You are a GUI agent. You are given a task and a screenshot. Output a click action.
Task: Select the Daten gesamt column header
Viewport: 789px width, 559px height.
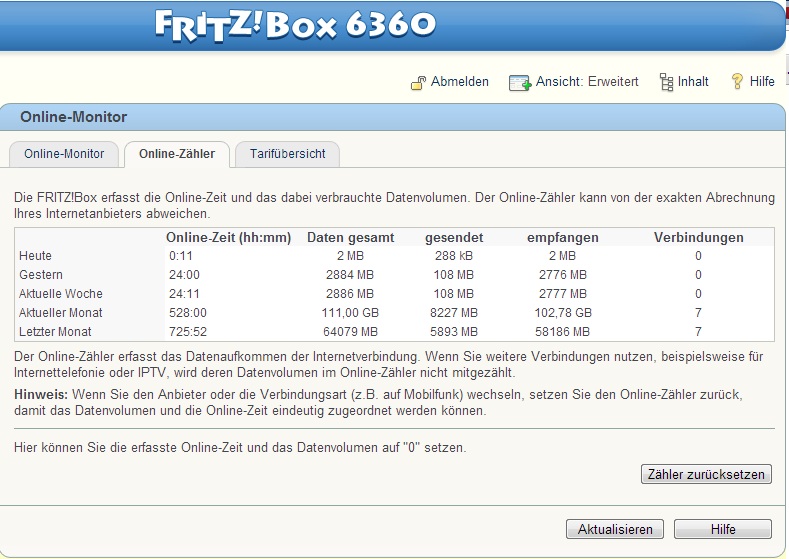tap(351, 237)
